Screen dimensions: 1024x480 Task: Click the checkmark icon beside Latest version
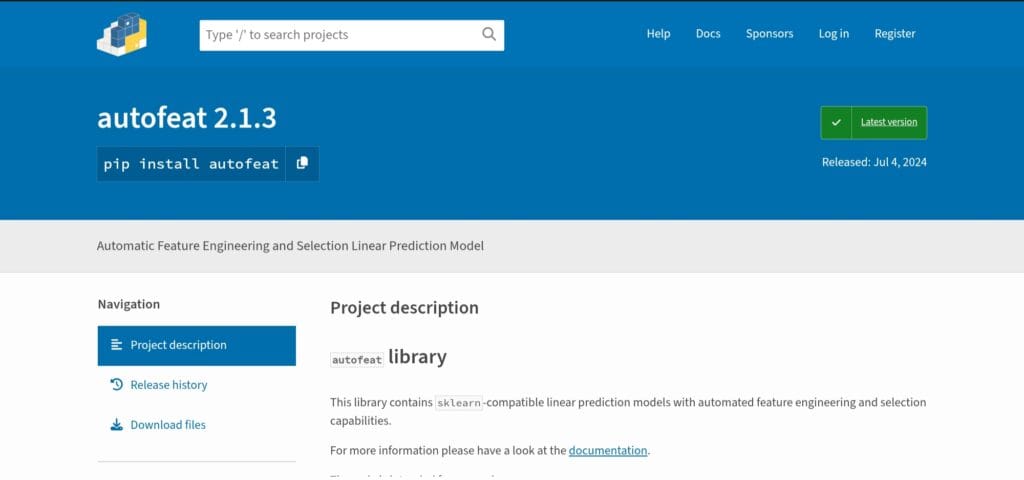pos(836,122)
